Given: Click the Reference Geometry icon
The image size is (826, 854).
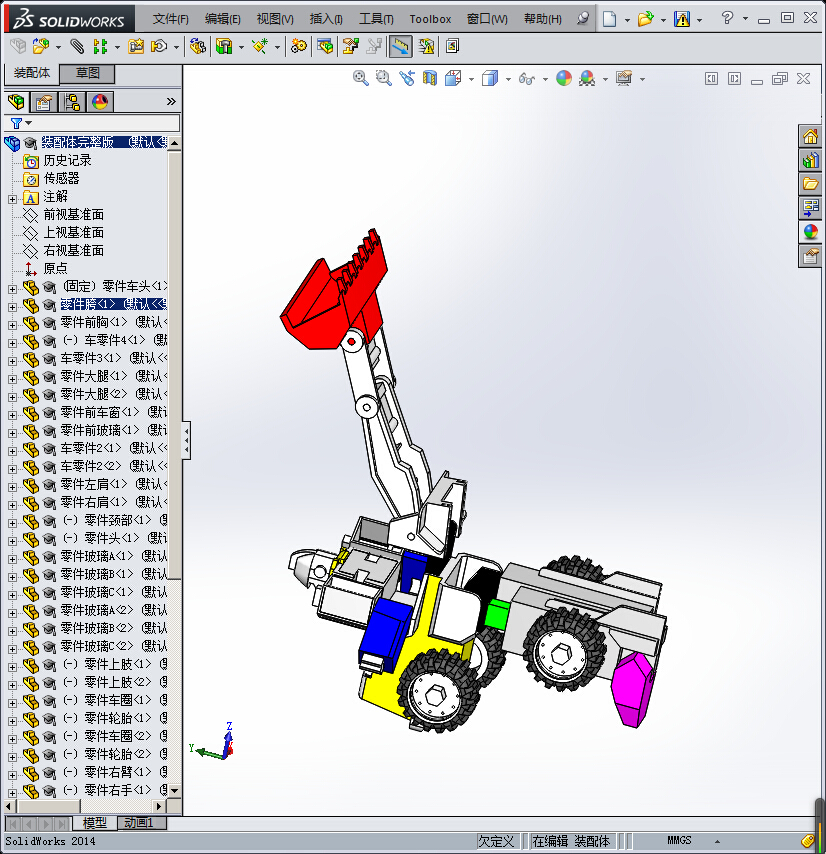Looking at the screenshot, I should [260, 46].
